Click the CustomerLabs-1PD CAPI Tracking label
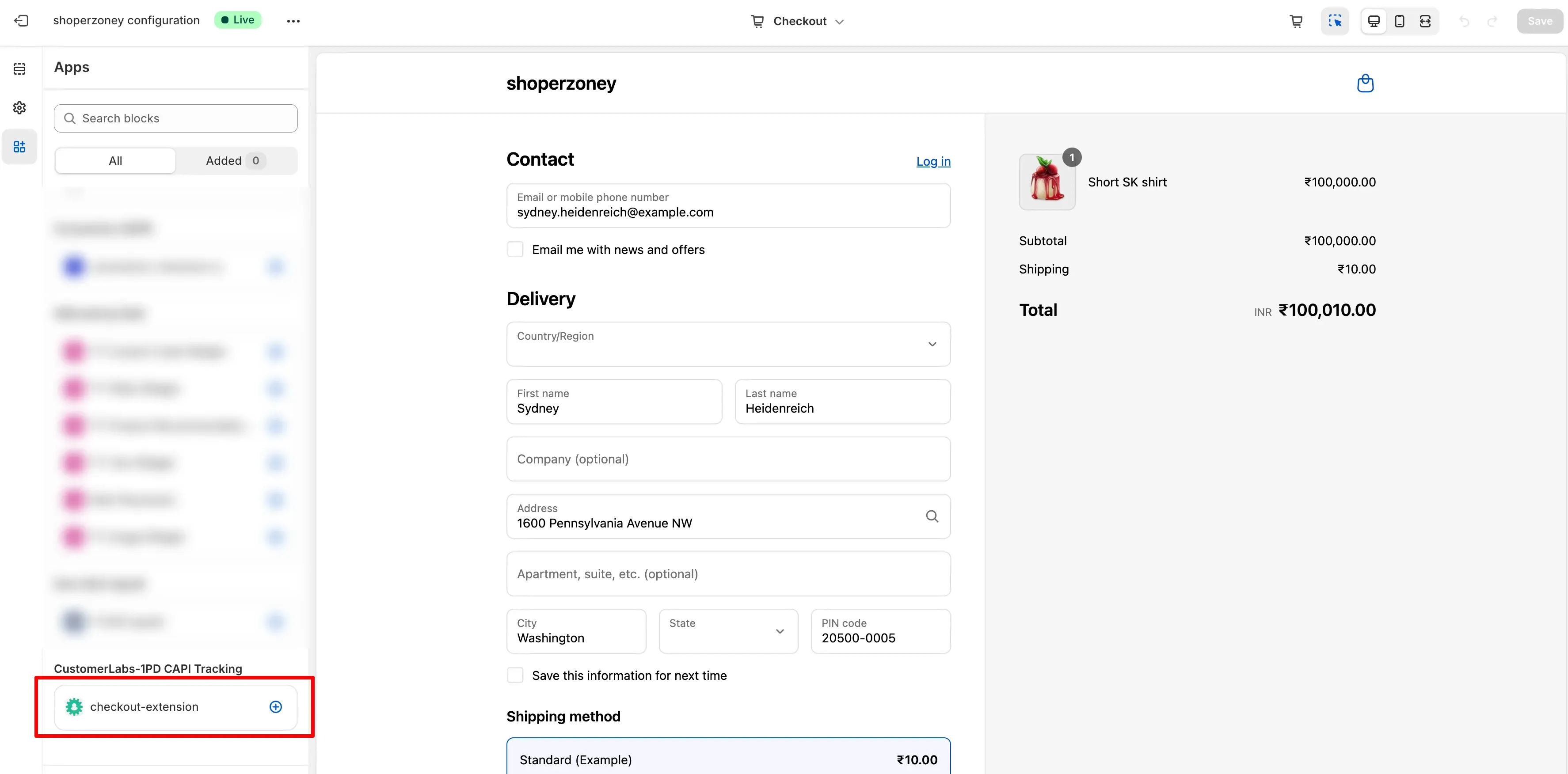Screen dimensions: 1568x774 coord(148,668)
